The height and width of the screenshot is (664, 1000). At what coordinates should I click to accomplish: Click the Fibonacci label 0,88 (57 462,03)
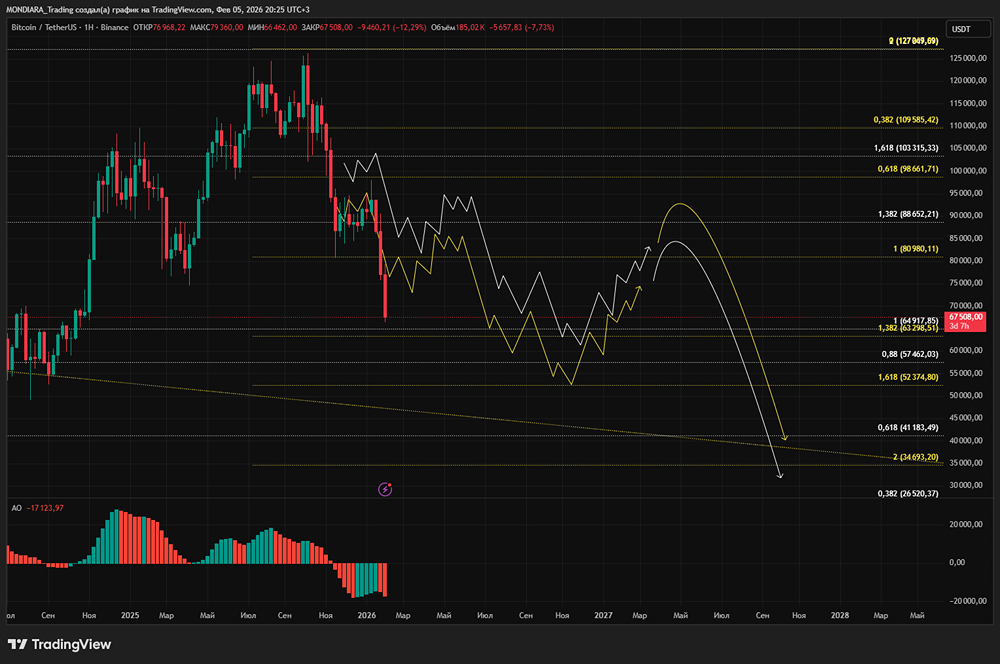[910, 354]
